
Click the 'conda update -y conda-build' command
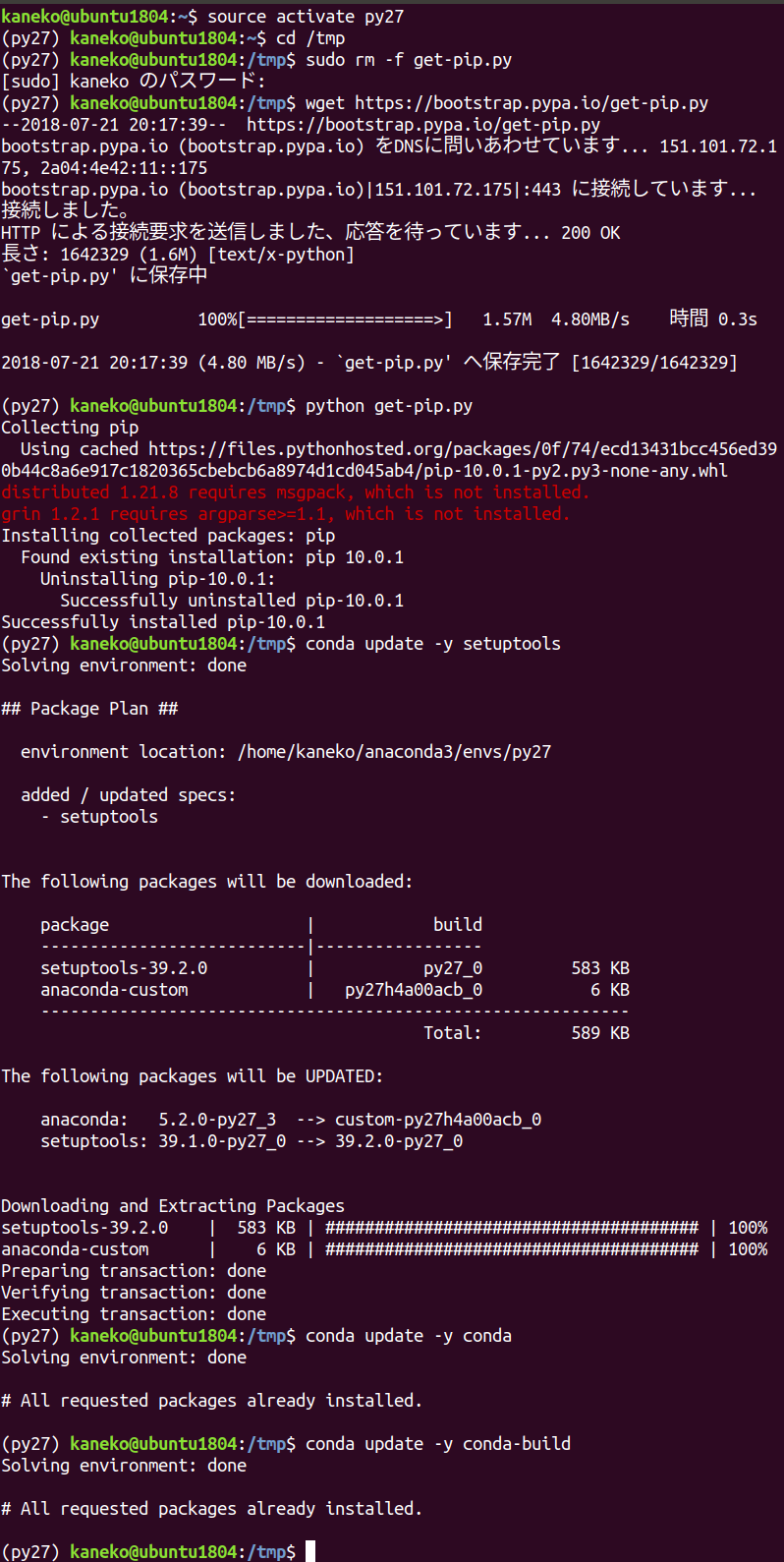(438, 1444)
